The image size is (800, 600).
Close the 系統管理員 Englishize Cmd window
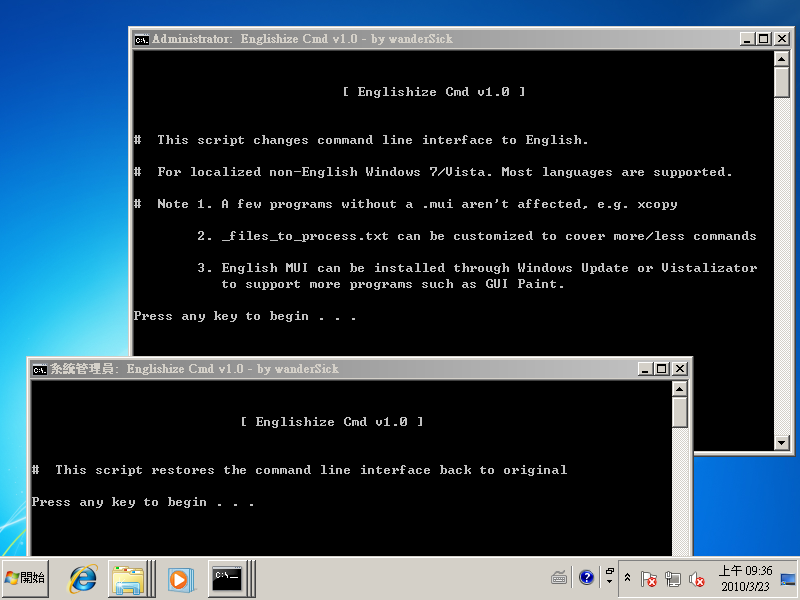click(x=680, y=369)
